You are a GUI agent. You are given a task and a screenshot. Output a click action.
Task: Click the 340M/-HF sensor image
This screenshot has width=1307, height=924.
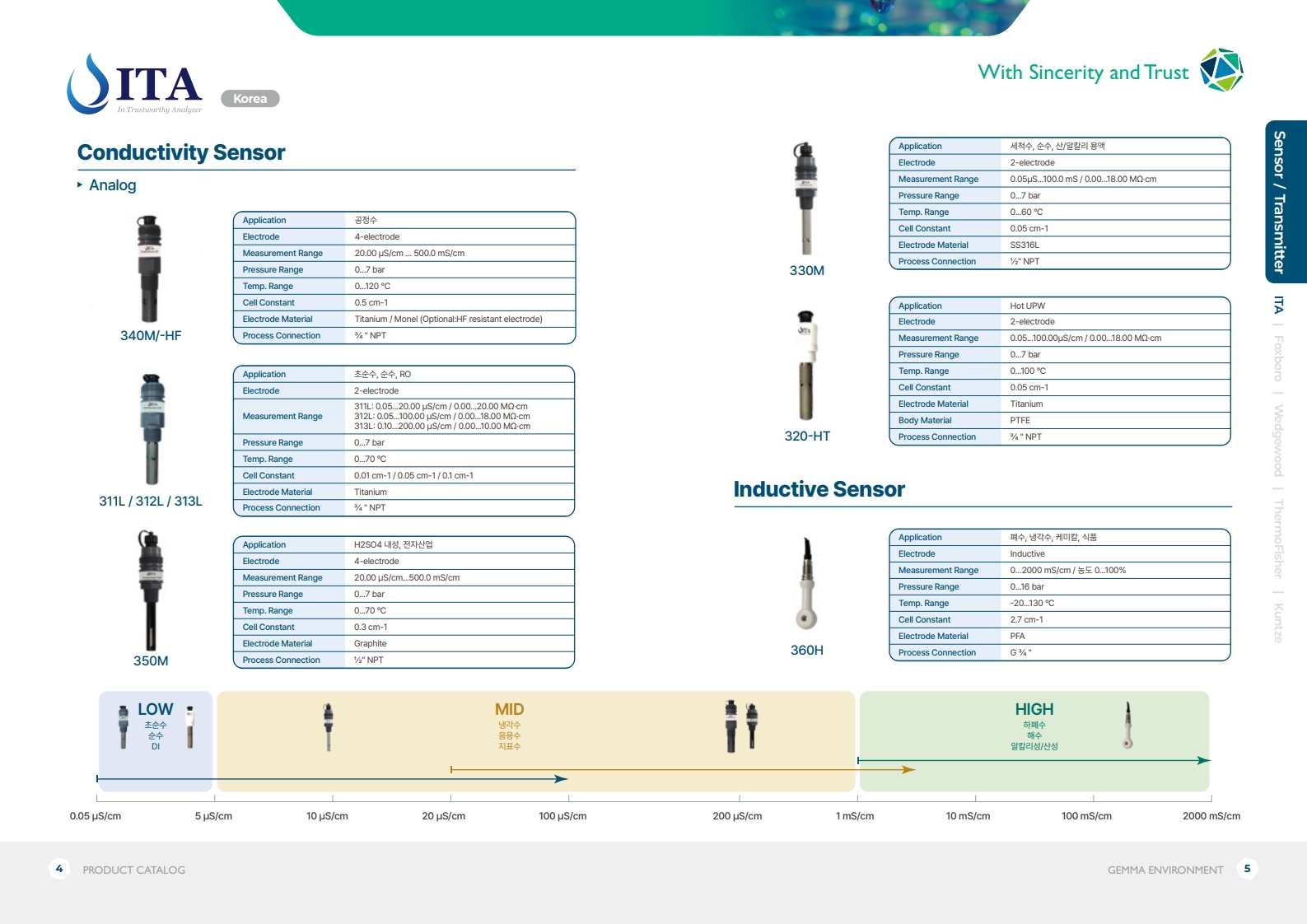(x=149, y=269)
